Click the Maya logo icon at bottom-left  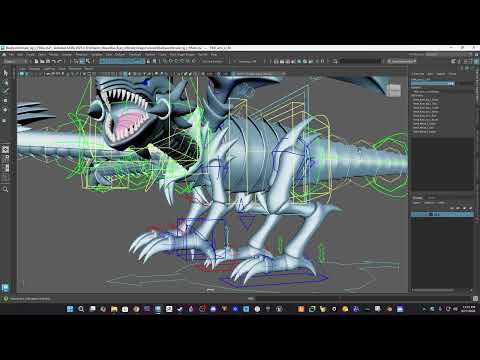pyautogui.click(x=6, y=287)
